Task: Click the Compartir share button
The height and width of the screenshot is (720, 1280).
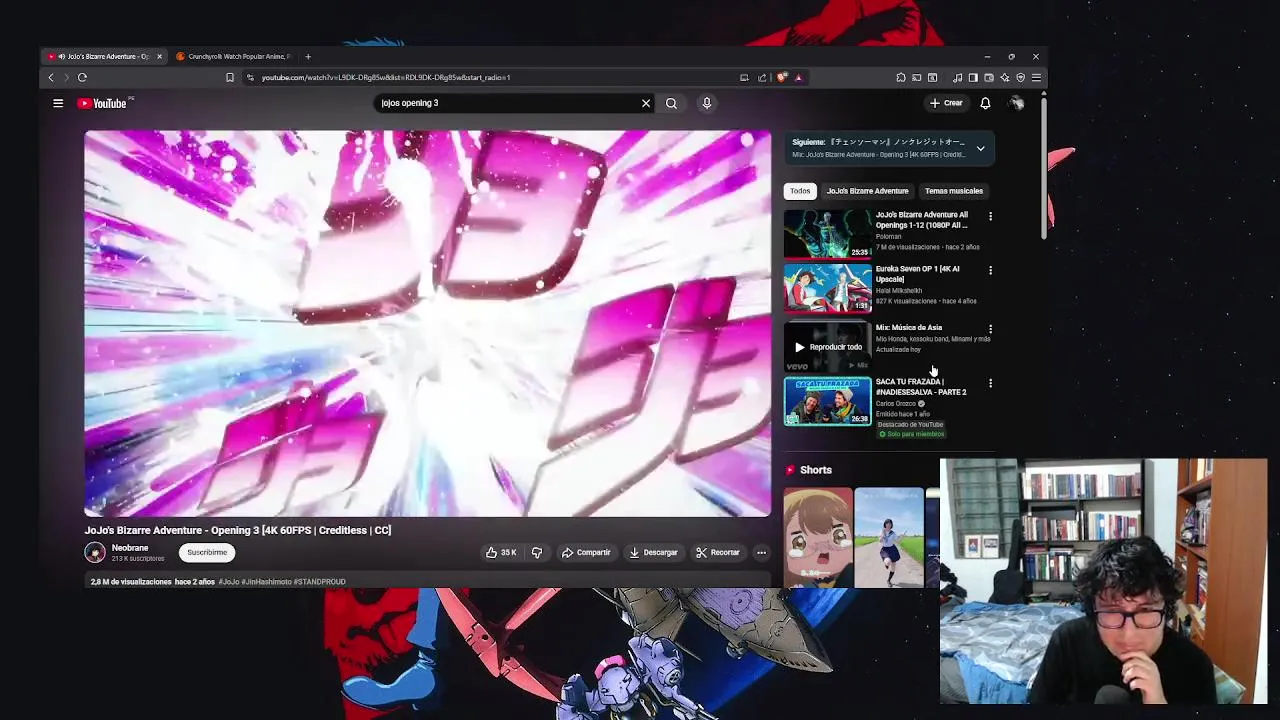Action: [586, 552]
